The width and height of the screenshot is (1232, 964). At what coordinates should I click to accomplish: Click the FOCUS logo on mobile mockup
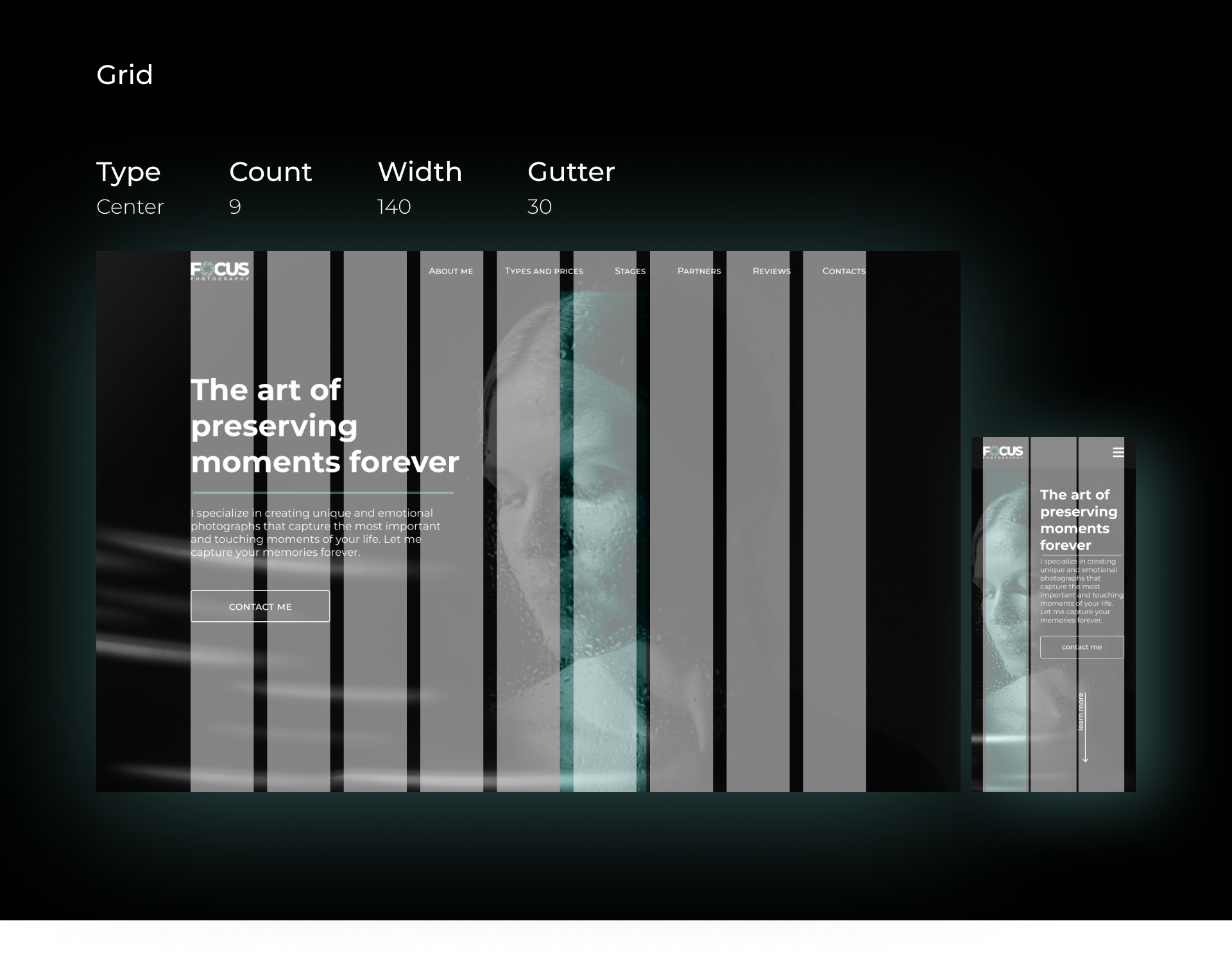pos(1003,452)
